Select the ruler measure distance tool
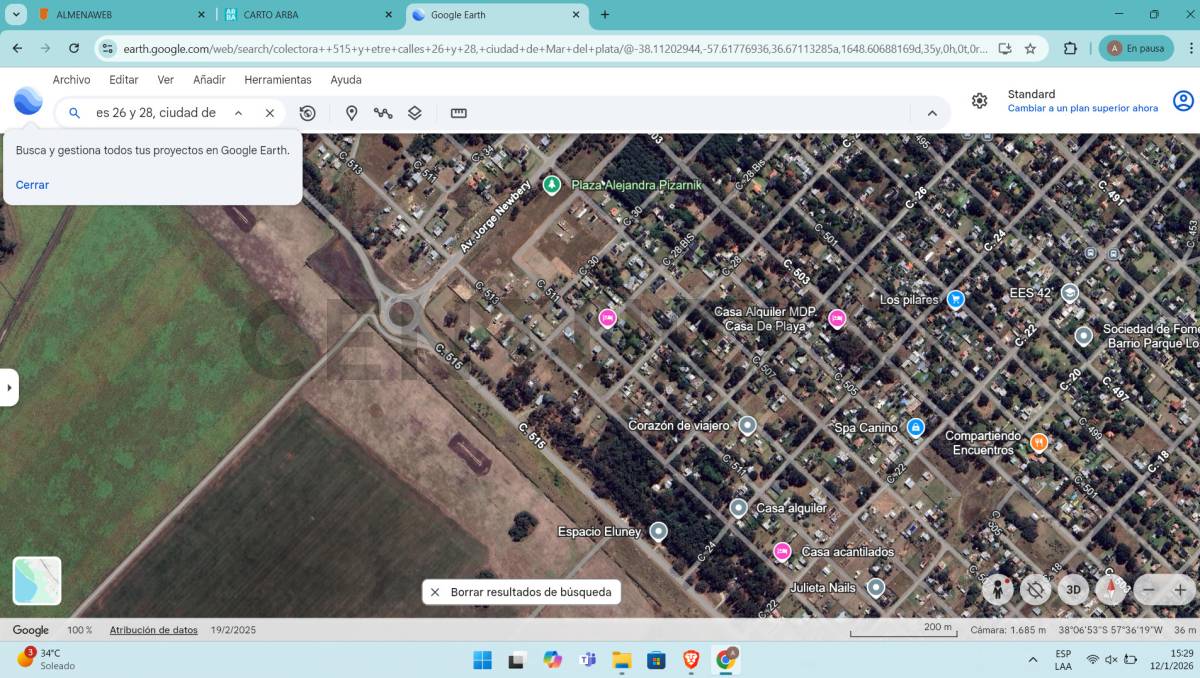The height and width of the screenshot is (678, 1200). [x=459, y=113]
